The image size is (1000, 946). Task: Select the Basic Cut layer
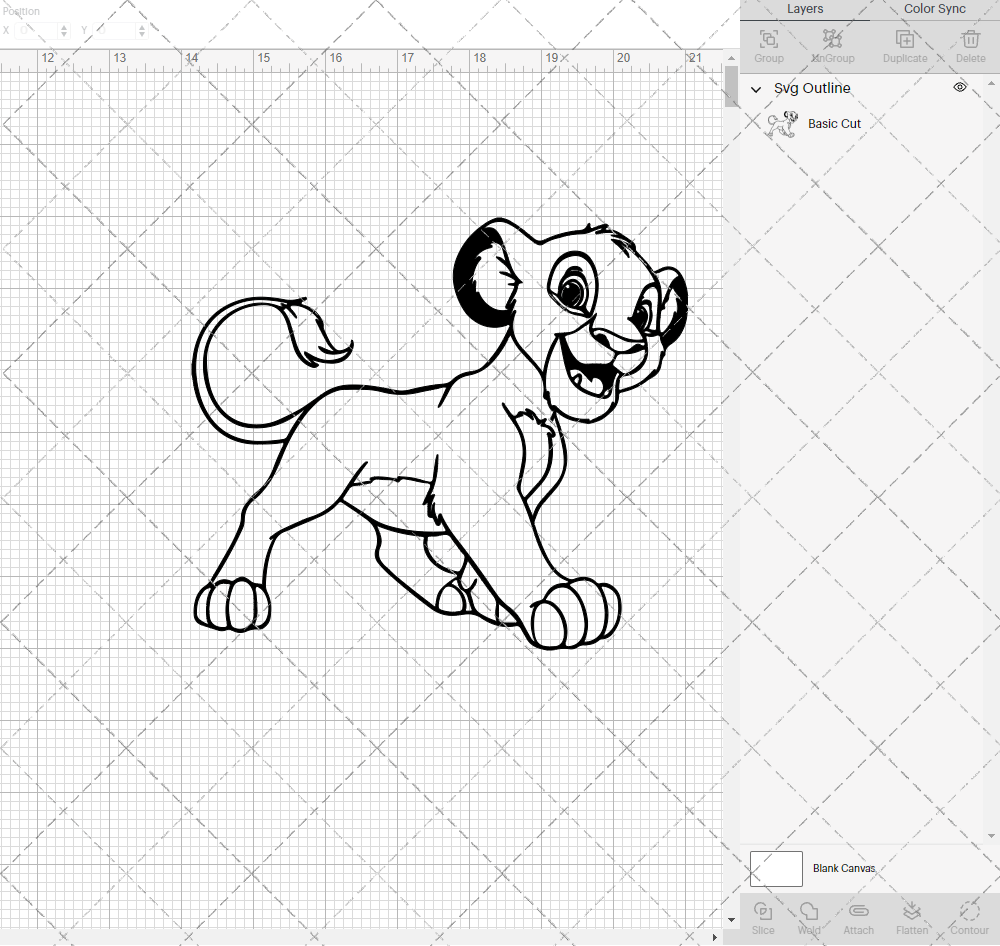pos(834,123)
